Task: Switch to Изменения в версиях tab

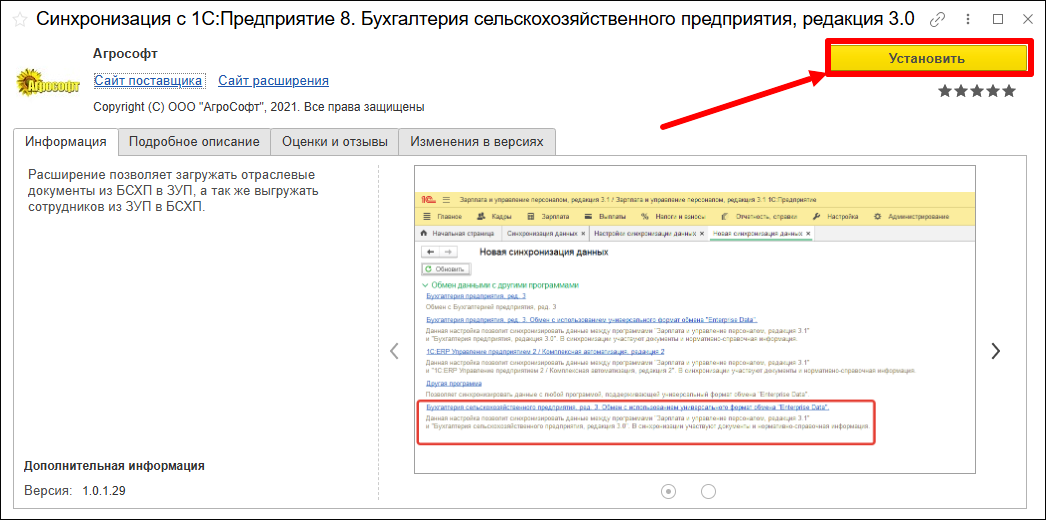Action: point(477,142)
